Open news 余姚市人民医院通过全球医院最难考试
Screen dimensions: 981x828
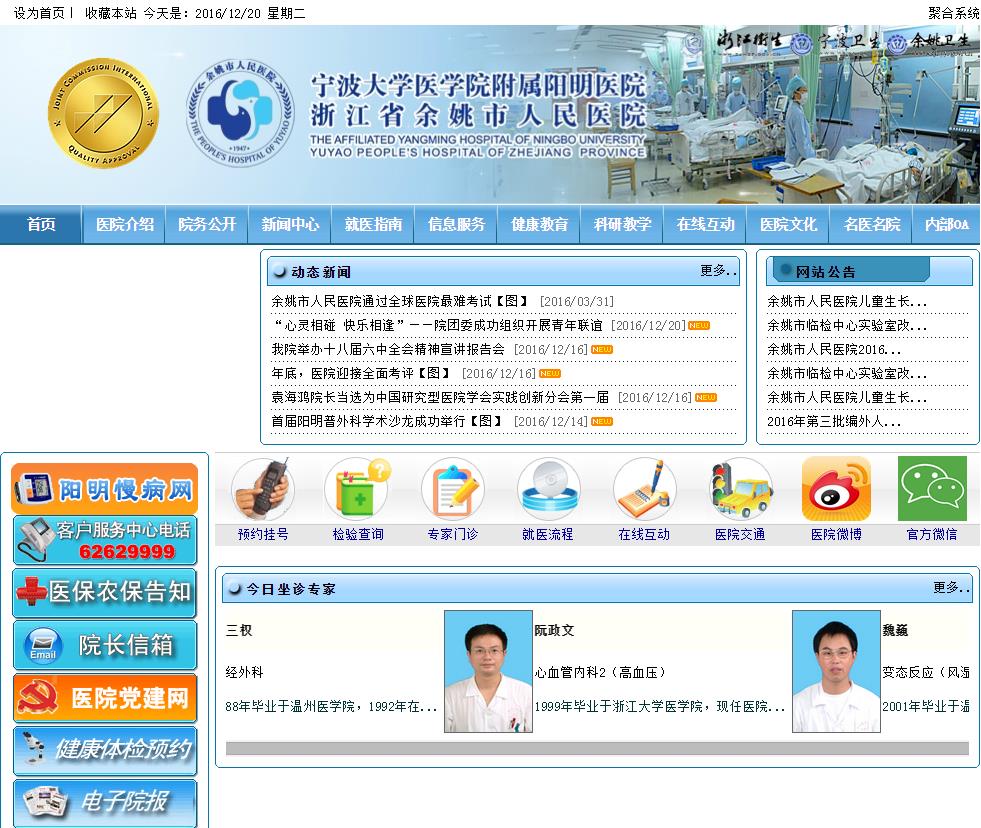pos(399,301)
